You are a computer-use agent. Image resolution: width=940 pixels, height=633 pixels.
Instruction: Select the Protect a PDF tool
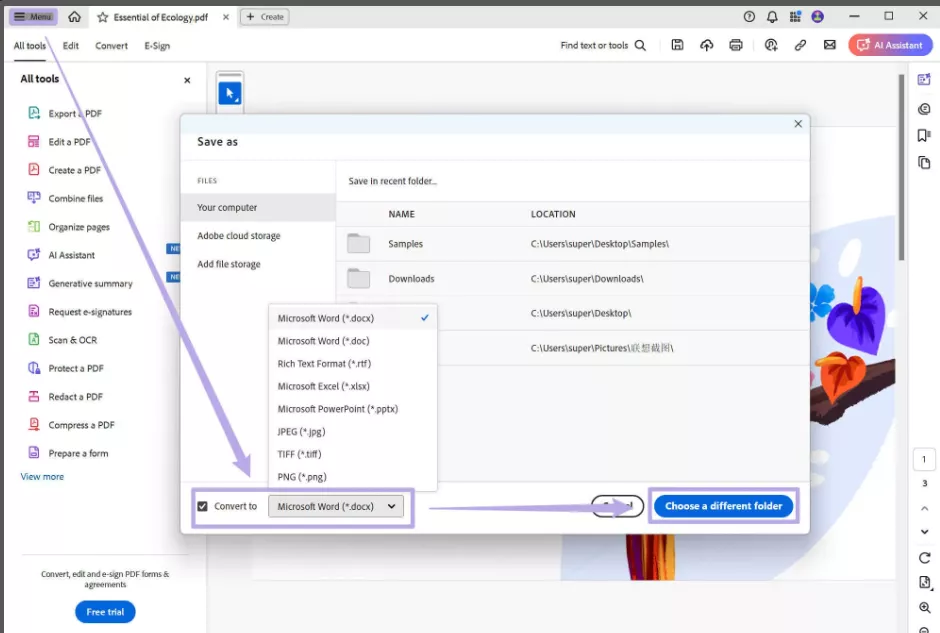coord(76,368)
